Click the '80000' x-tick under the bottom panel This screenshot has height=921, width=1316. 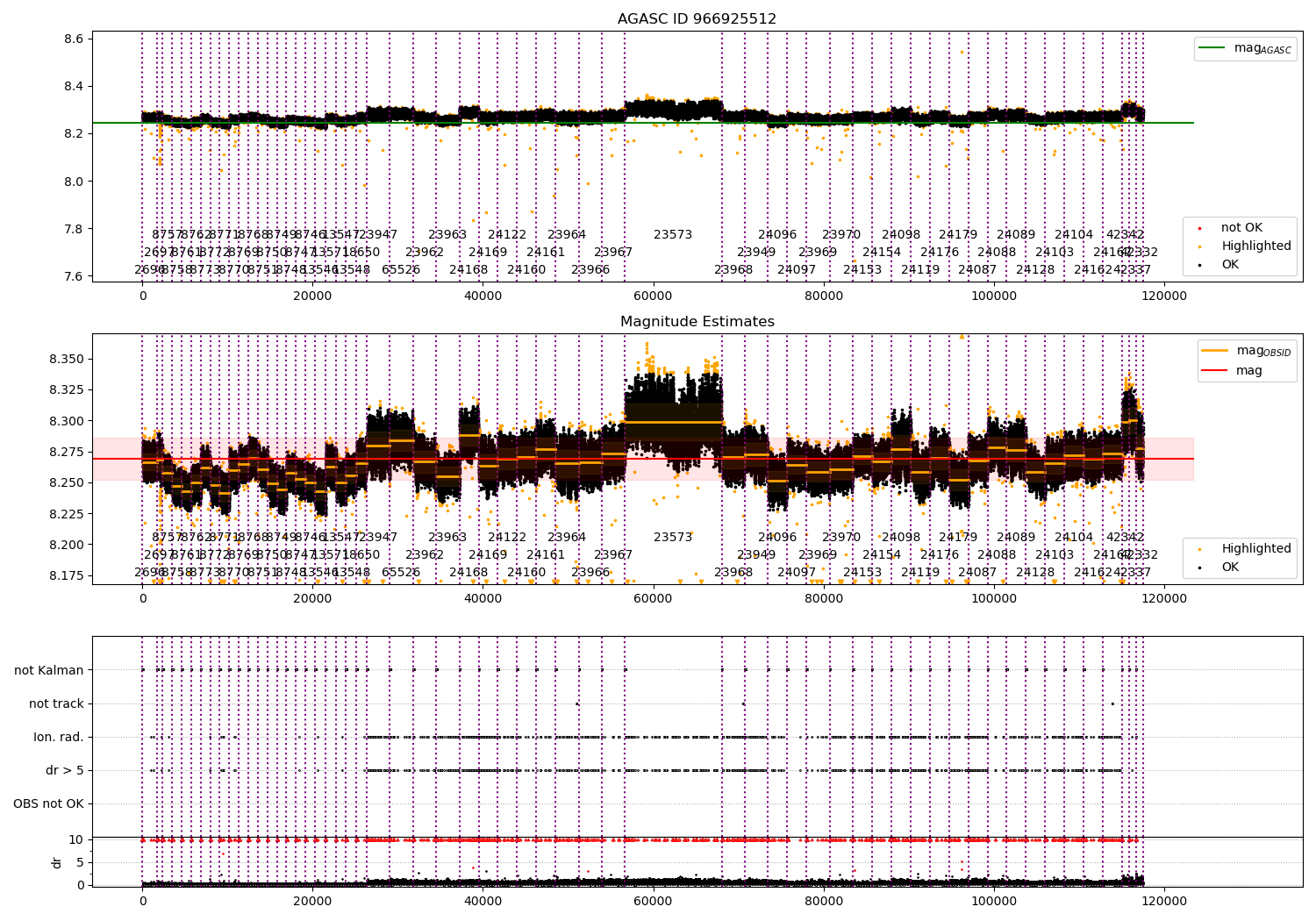824,901
